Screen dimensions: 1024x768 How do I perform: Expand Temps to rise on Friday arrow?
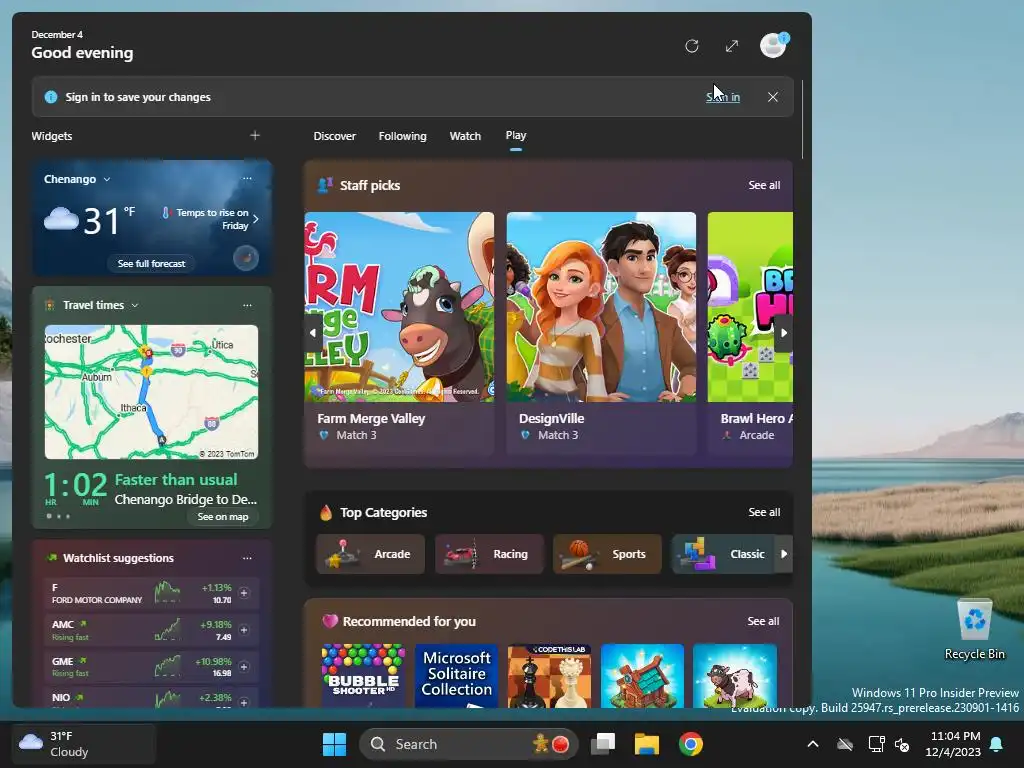point(255,219)
